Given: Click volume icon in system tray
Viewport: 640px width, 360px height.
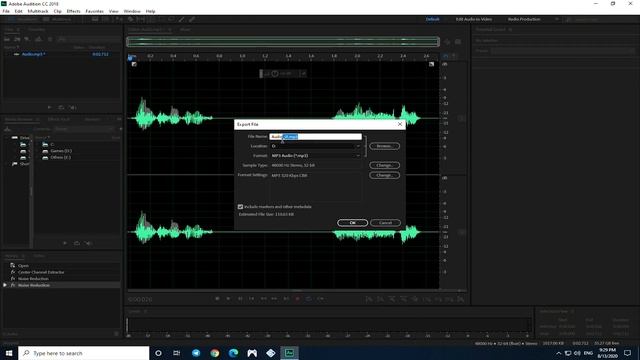Looking at the screenshot, I should tap(577, 353).
